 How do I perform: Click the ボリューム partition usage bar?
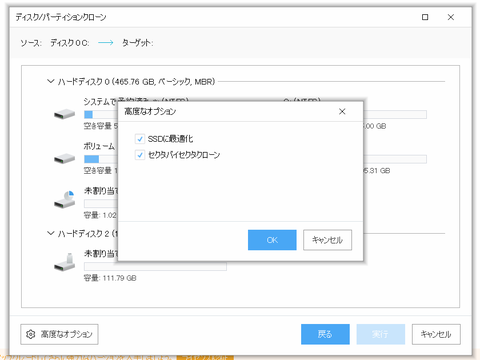pos(100,159)
